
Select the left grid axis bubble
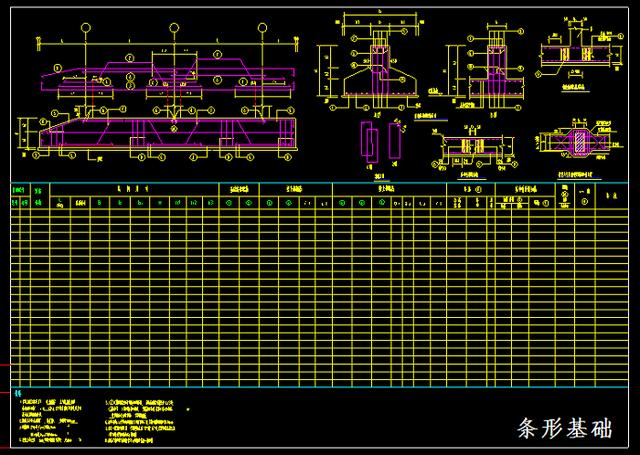click(x=85, y=28)
